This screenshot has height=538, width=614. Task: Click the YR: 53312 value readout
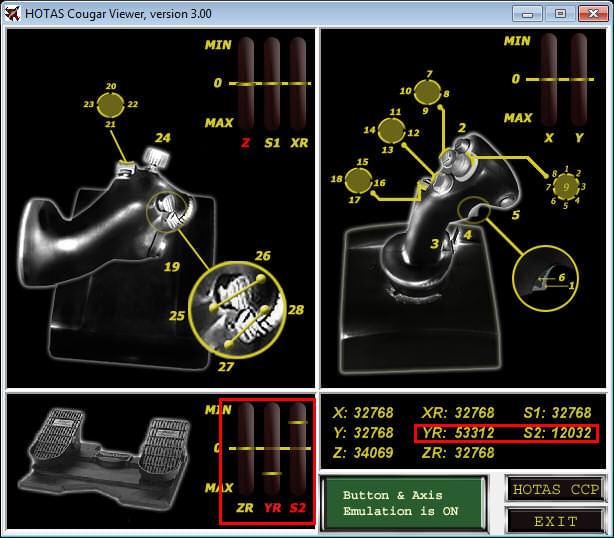point(458,433)
